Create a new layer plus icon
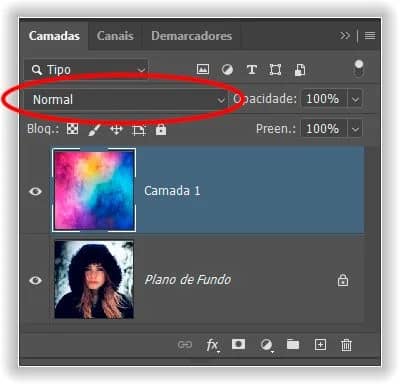The height and width of the screenshot is (384, 400). [320, 344]
